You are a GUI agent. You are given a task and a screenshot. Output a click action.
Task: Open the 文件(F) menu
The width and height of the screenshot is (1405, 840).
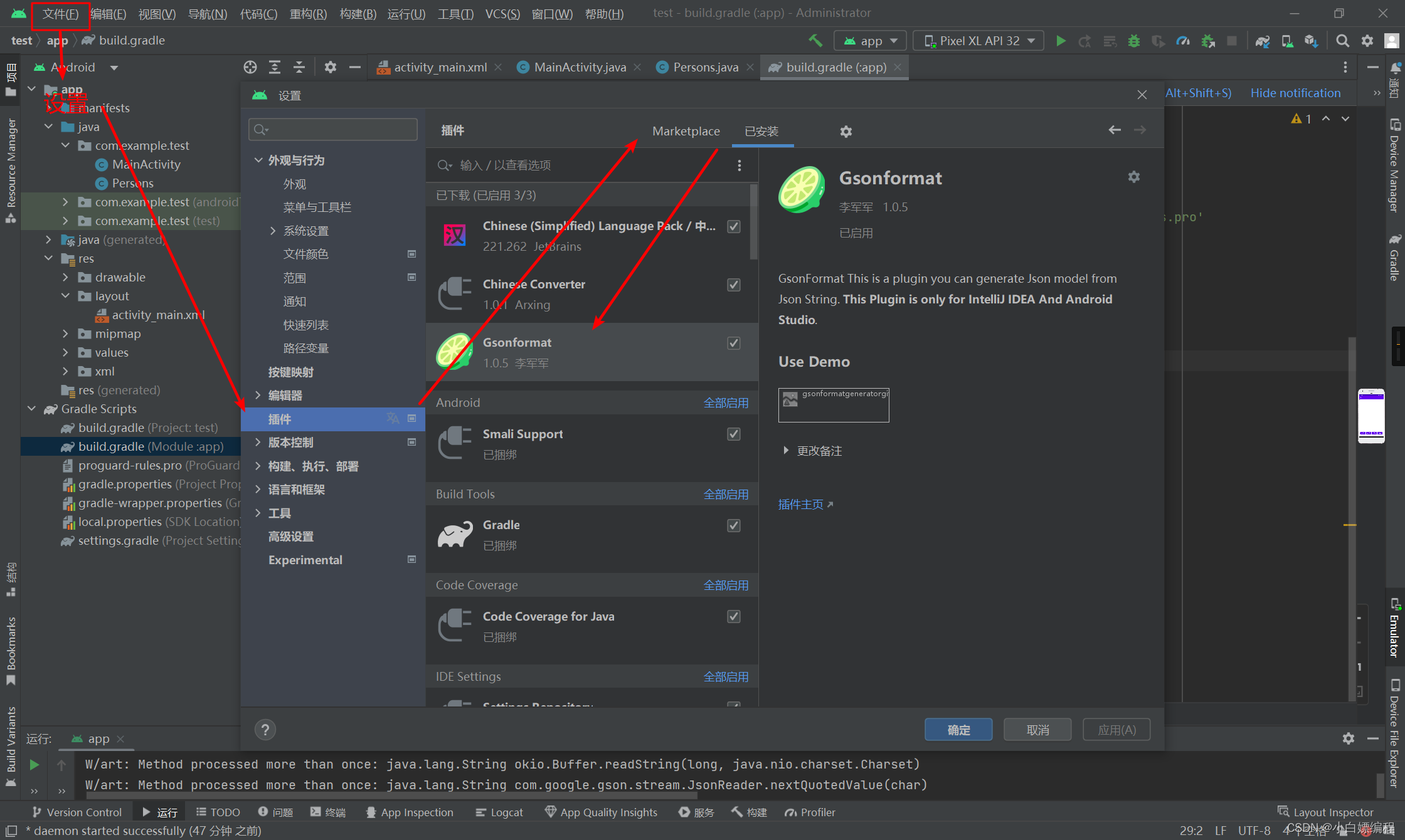click(x=60, y=14)
